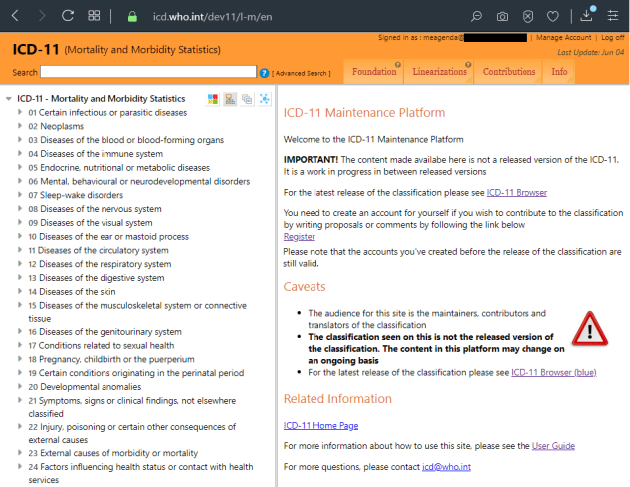The height and width of the screenshot is (487, 630).
Task: Select the hierarchy view icon above tree
Action: point(229,99)
